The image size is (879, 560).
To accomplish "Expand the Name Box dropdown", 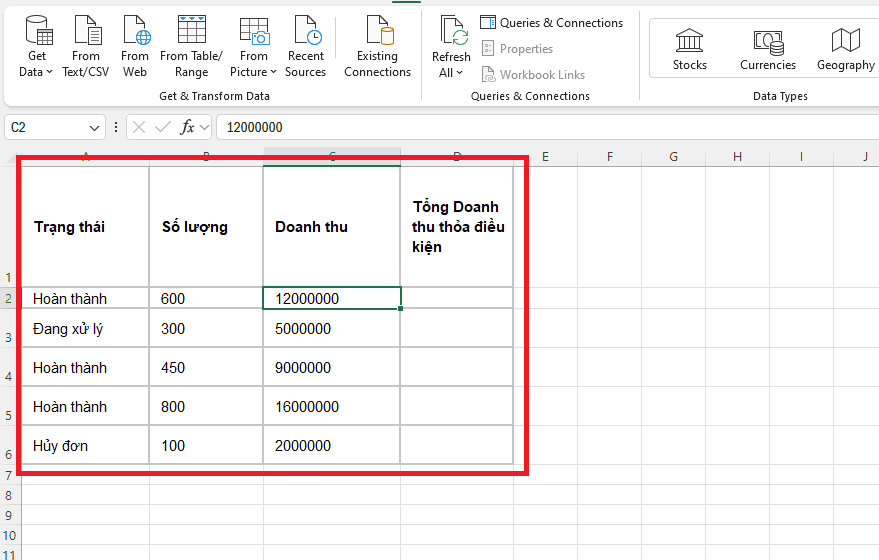I will 94,128.
